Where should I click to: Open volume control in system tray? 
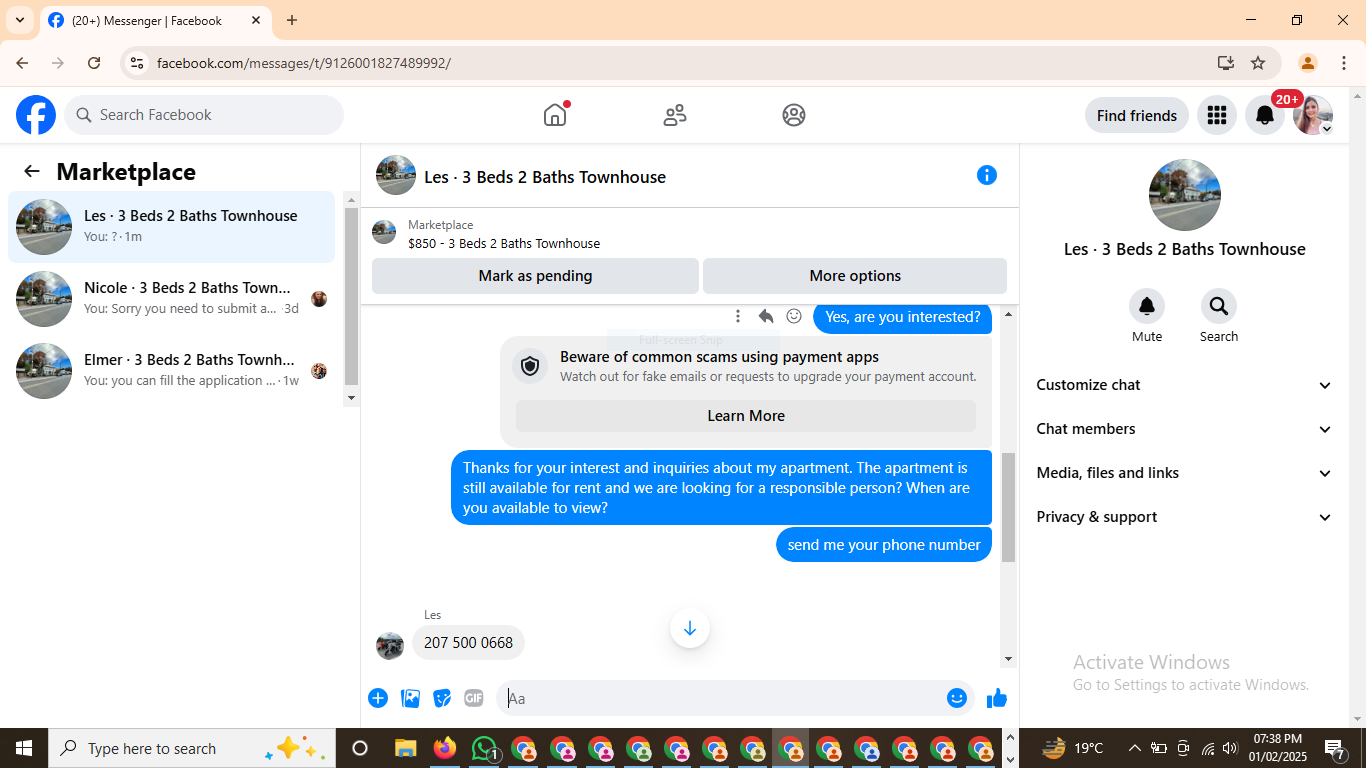pyautogui.click(x=1230, y=748)
